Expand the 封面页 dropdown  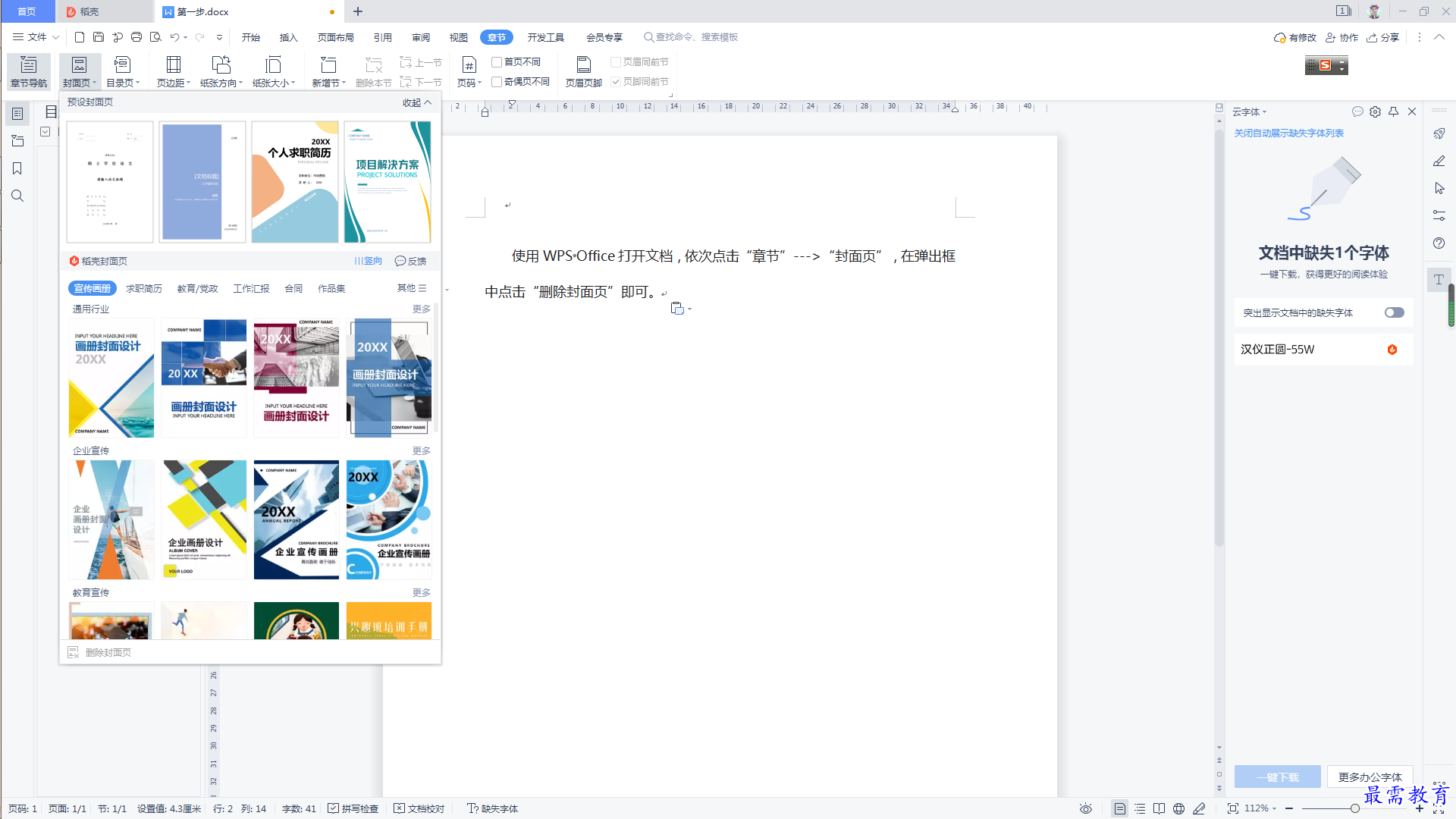click(79, 83)
